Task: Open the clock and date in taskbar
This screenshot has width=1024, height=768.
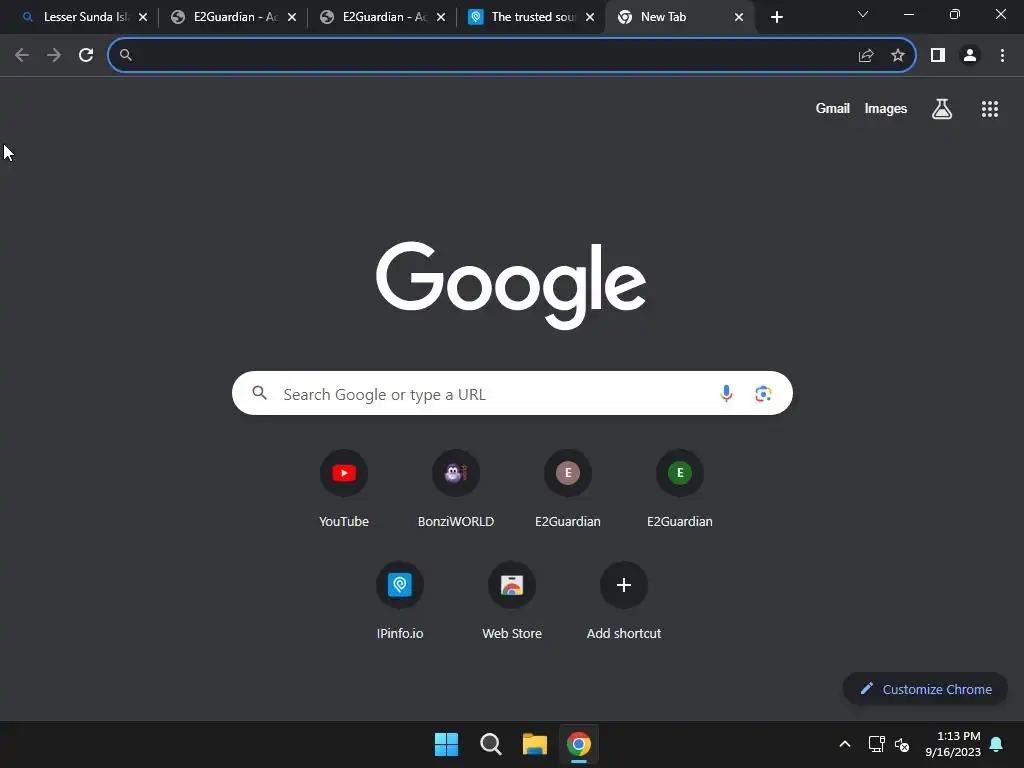Action: click(x=953, y=744)
